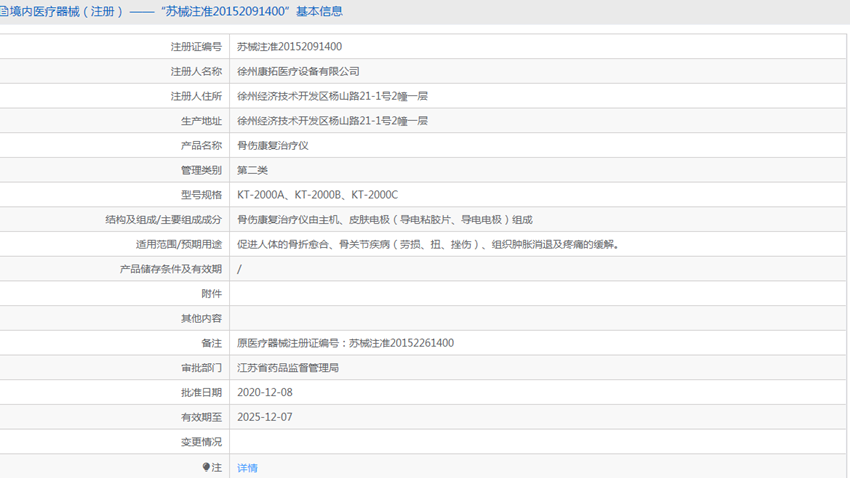Open the 详情 link

(x=247, y=468)
